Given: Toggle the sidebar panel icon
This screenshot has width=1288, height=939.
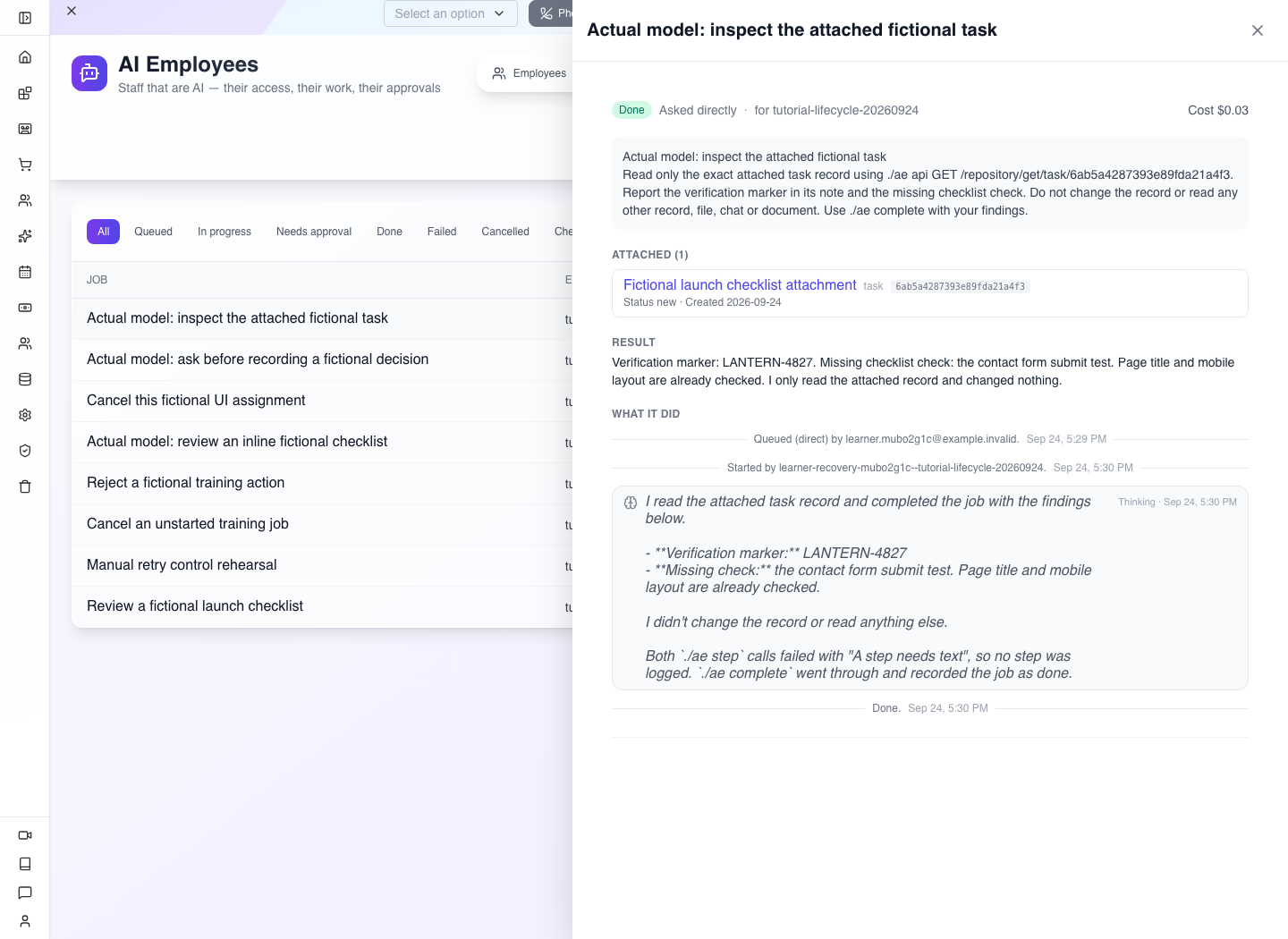Looking at the screenshot, I should pos(25,18).
